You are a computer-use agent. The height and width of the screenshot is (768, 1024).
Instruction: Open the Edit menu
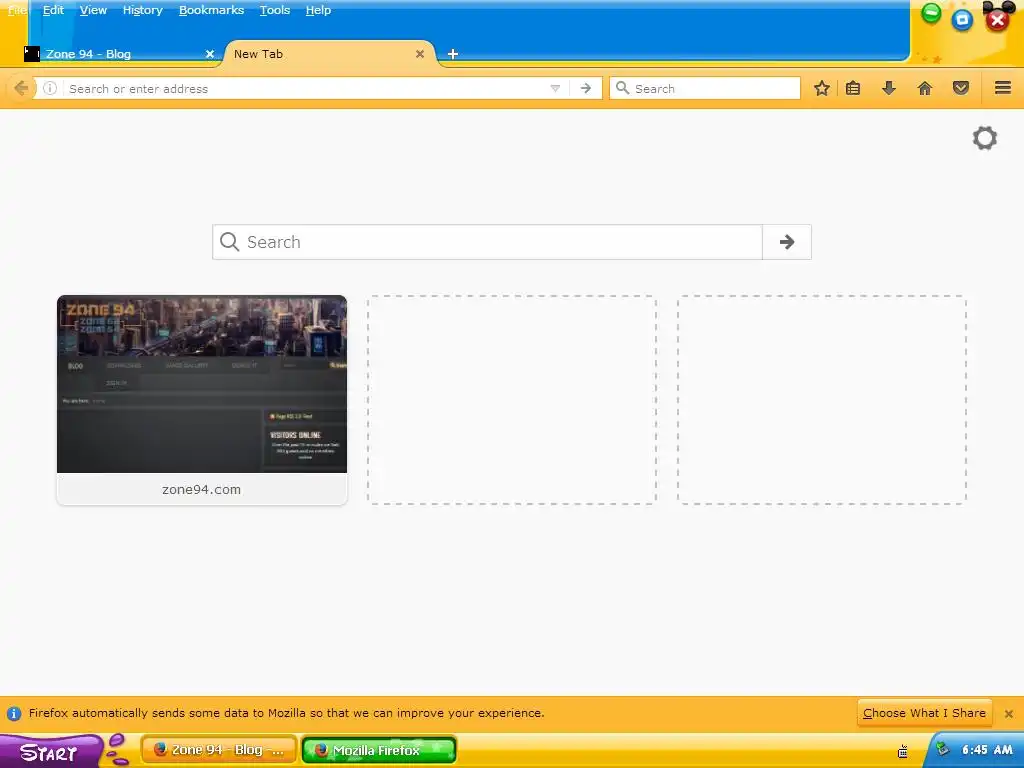(x=54, y=10)
